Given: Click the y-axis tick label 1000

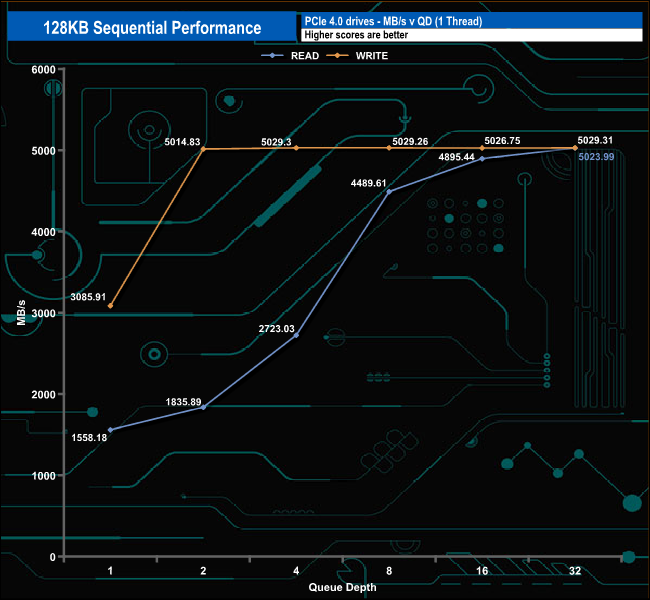Looking at the screenshot, I should pyautogui.click(x=44, y=476).
